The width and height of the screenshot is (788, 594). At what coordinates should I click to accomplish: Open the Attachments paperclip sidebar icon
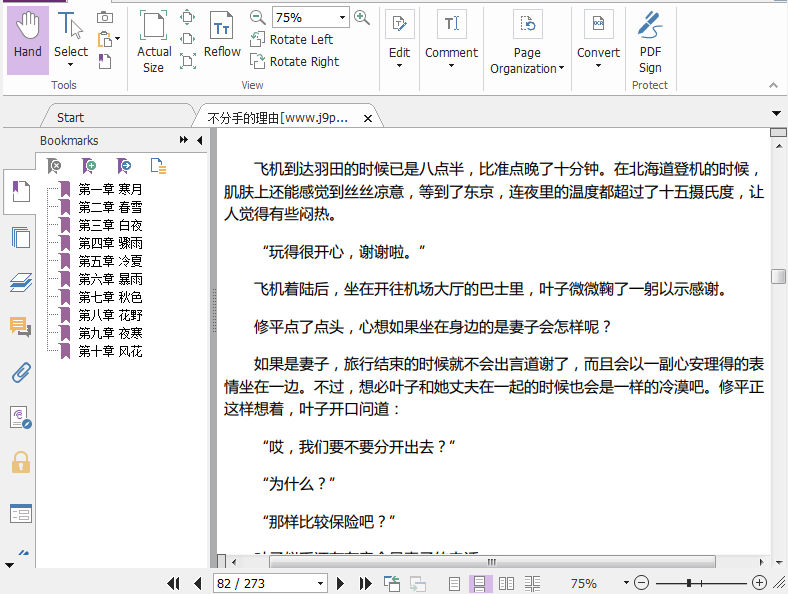point(21,372)
